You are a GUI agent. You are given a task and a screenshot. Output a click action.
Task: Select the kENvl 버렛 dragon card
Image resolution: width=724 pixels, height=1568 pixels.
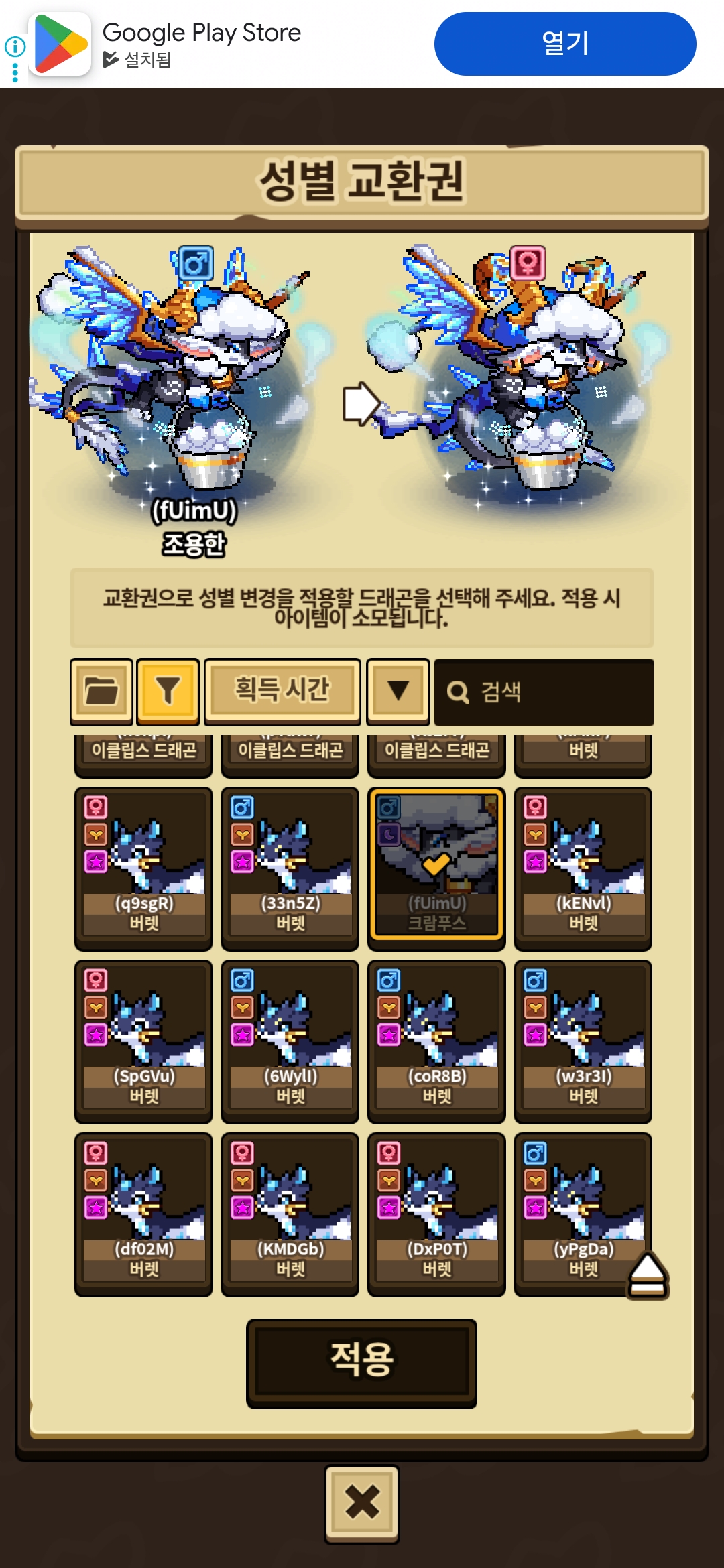click(x=583, y=868)
